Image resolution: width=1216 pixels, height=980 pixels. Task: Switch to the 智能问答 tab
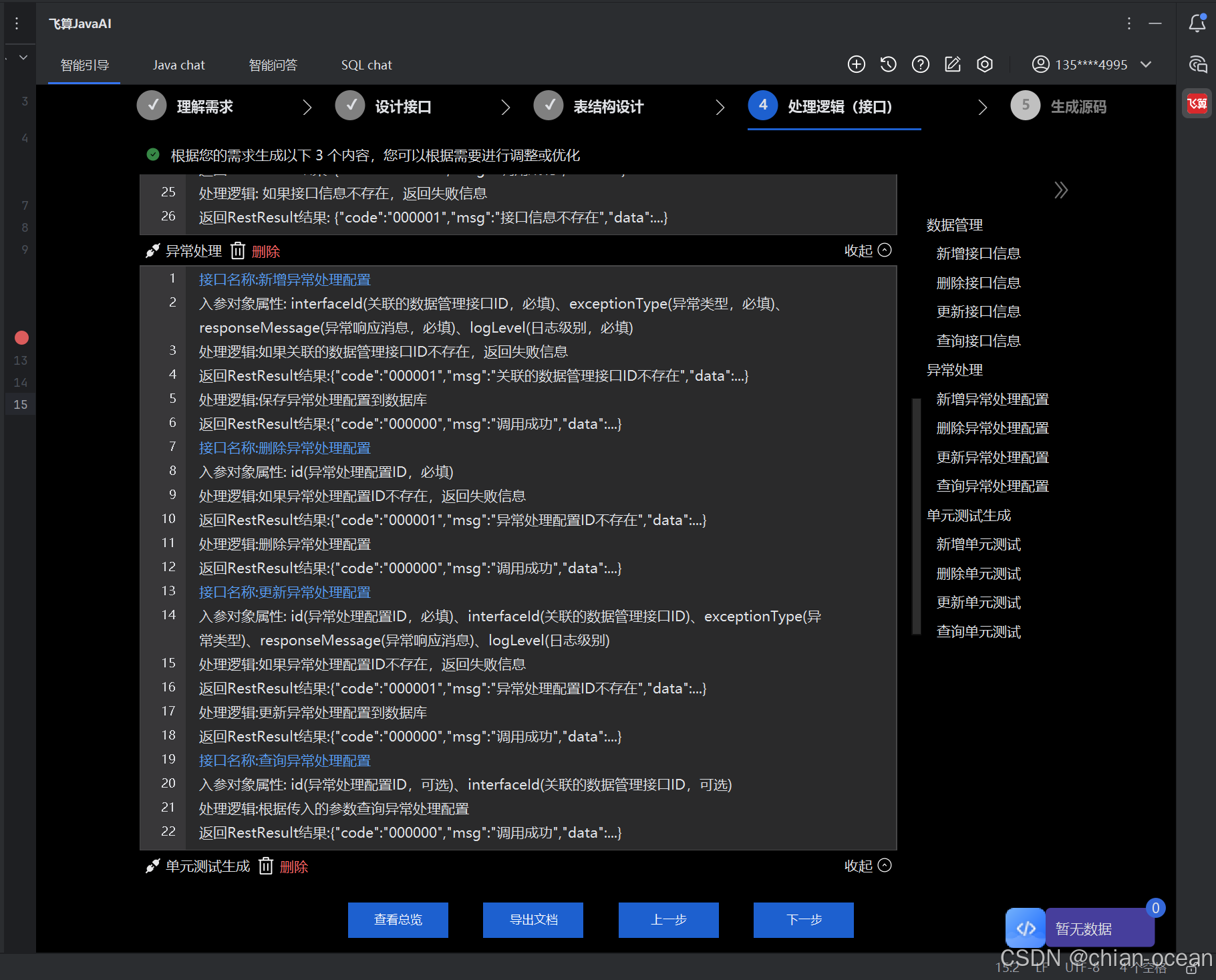[273, 65]
